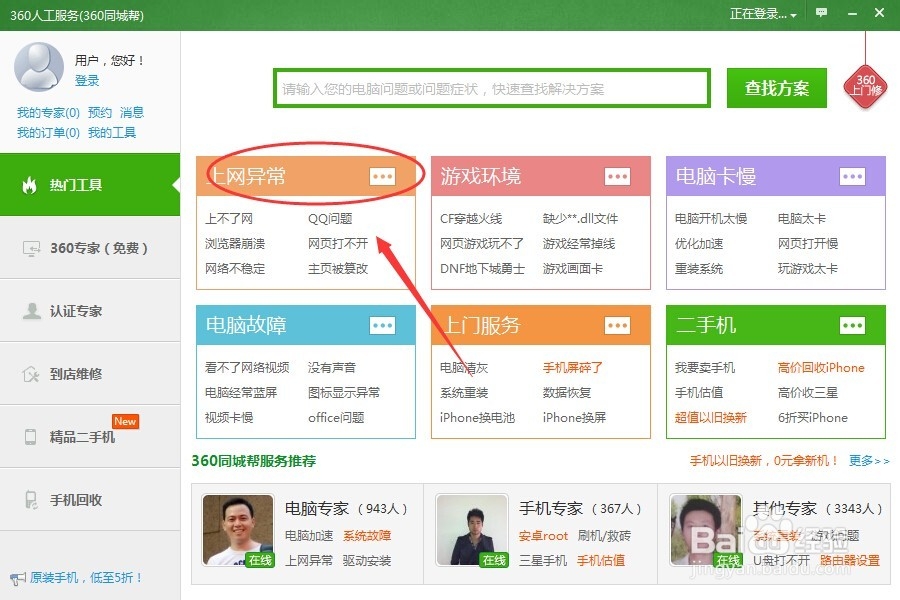Click the megaphone icon at bottom left
This screenshot has width=900, height=600.
pyautogui.click(x=18, y=578)
